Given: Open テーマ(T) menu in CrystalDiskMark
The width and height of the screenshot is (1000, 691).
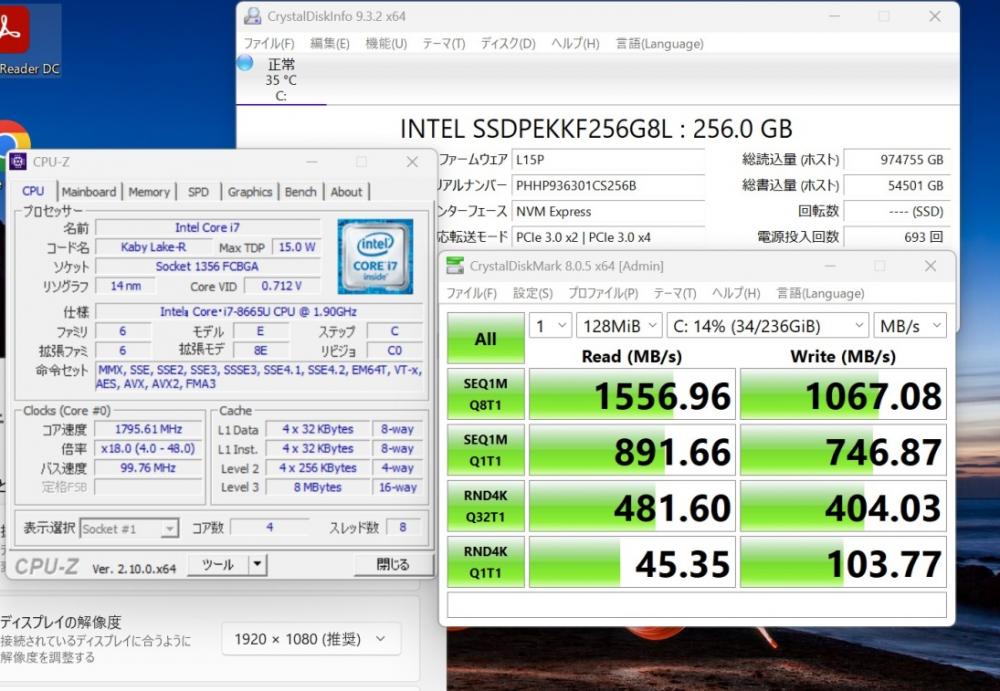Looking at the screenshot, I should (675, 293).
